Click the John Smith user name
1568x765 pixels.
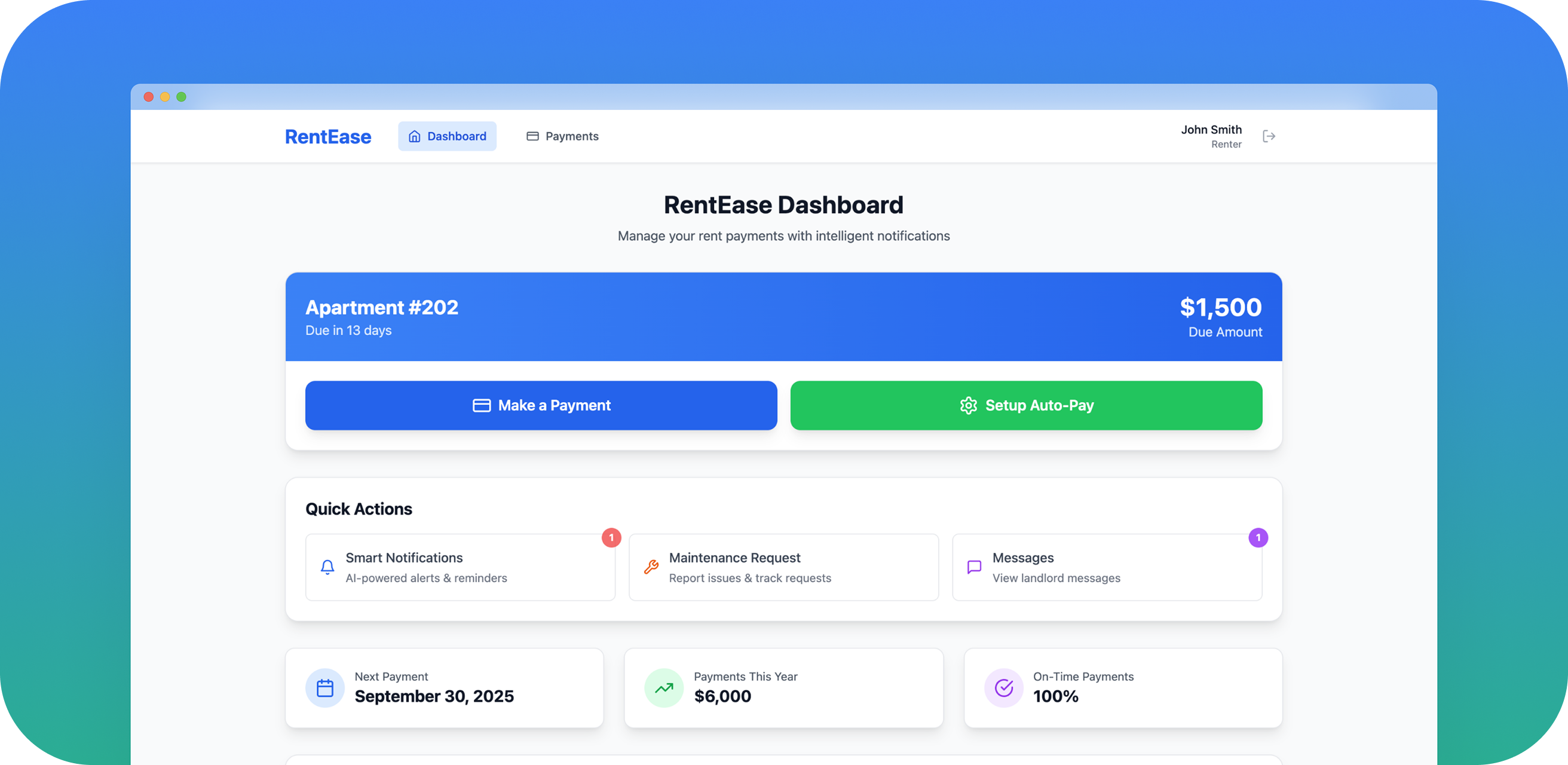pos(1211,130)
